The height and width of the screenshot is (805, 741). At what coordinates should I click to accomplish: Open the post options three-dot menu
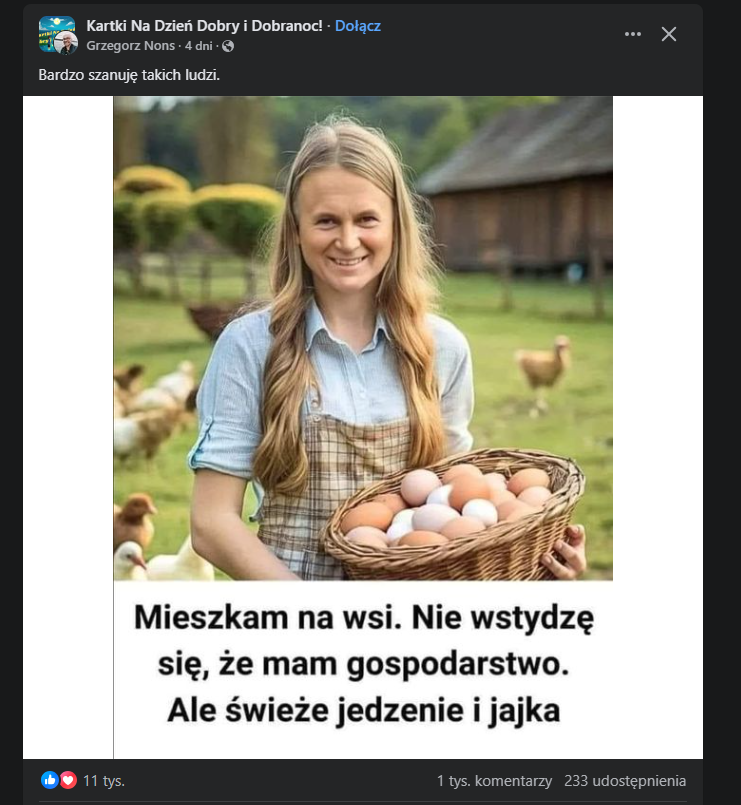click(632, 34)
